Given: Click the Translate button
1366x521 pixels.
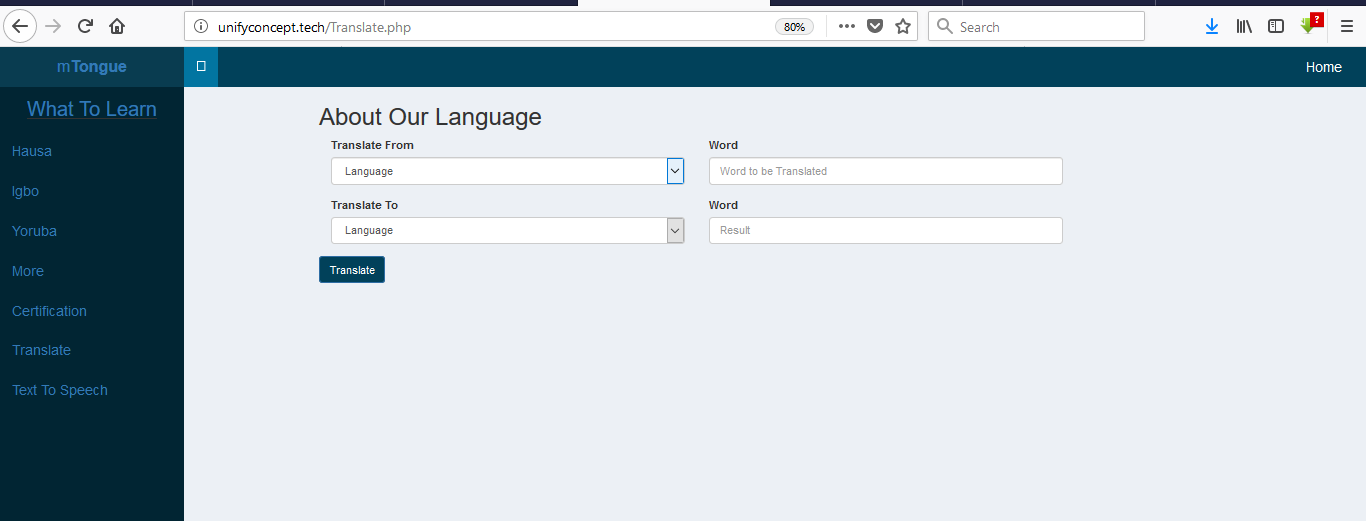Looking at the screenshot, I should [x=352, y=270].
